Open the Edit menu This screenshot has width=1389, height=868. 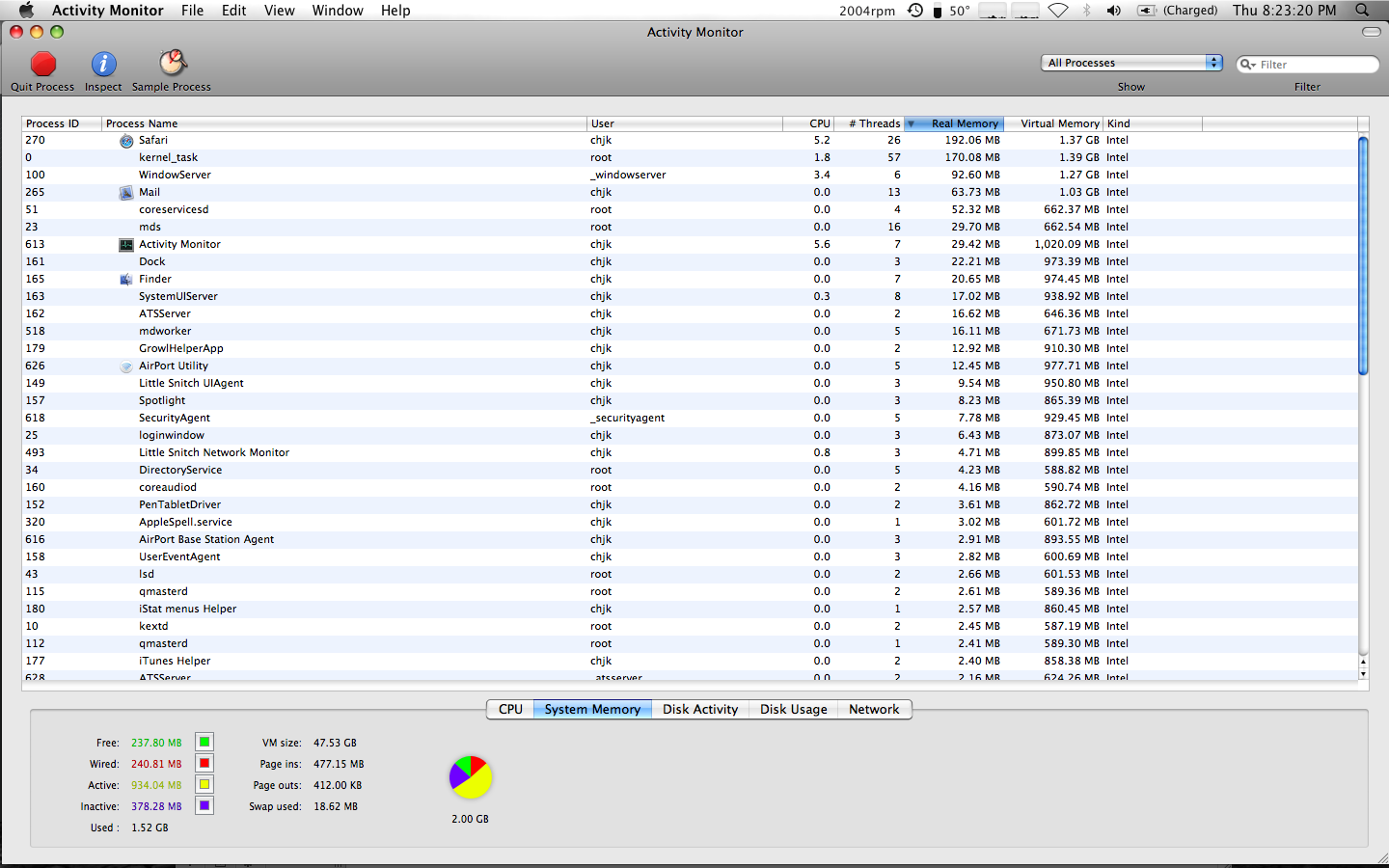(x=233, y=11)
